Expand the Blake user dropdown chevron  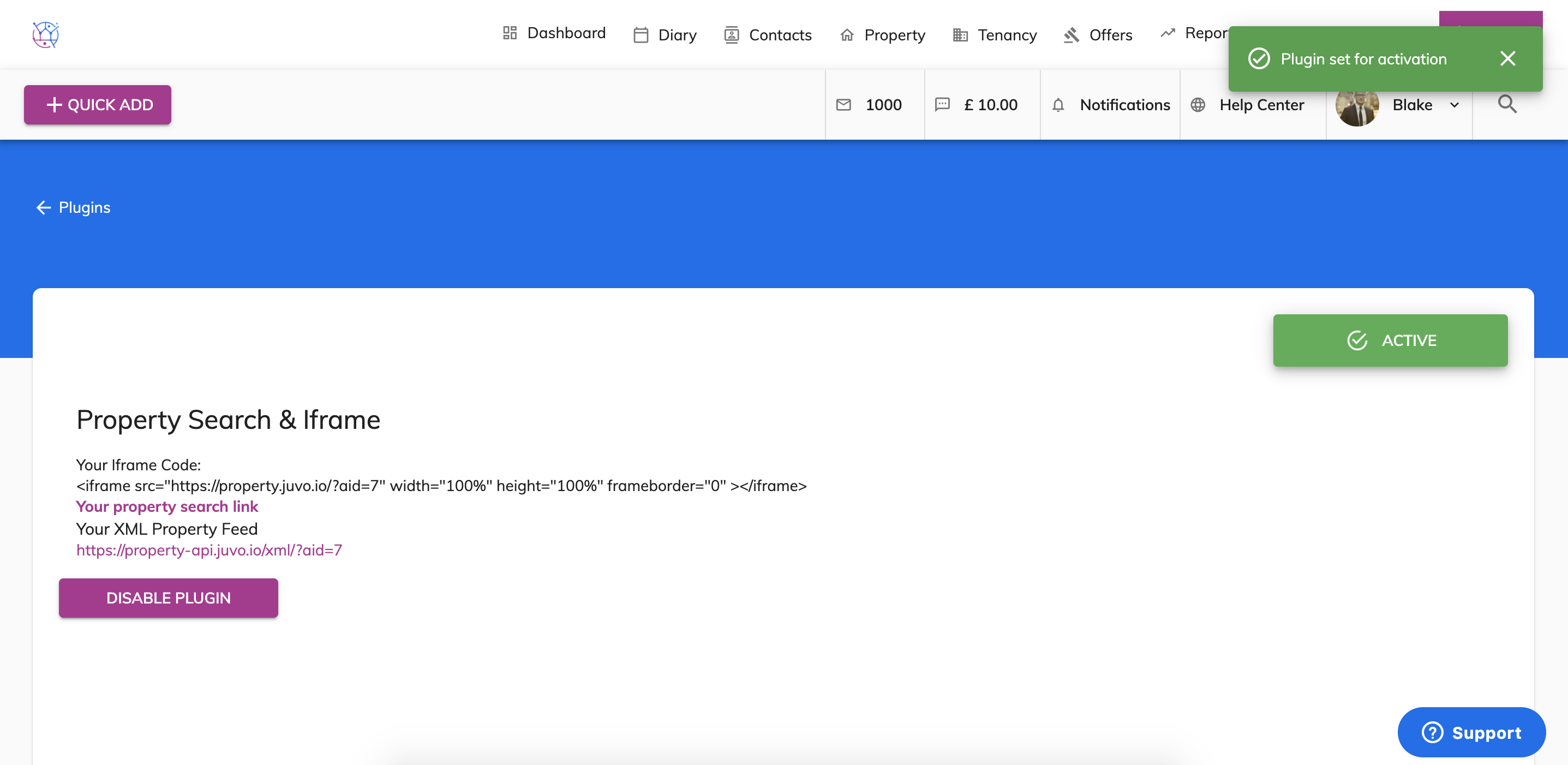tap(1454, 105)
